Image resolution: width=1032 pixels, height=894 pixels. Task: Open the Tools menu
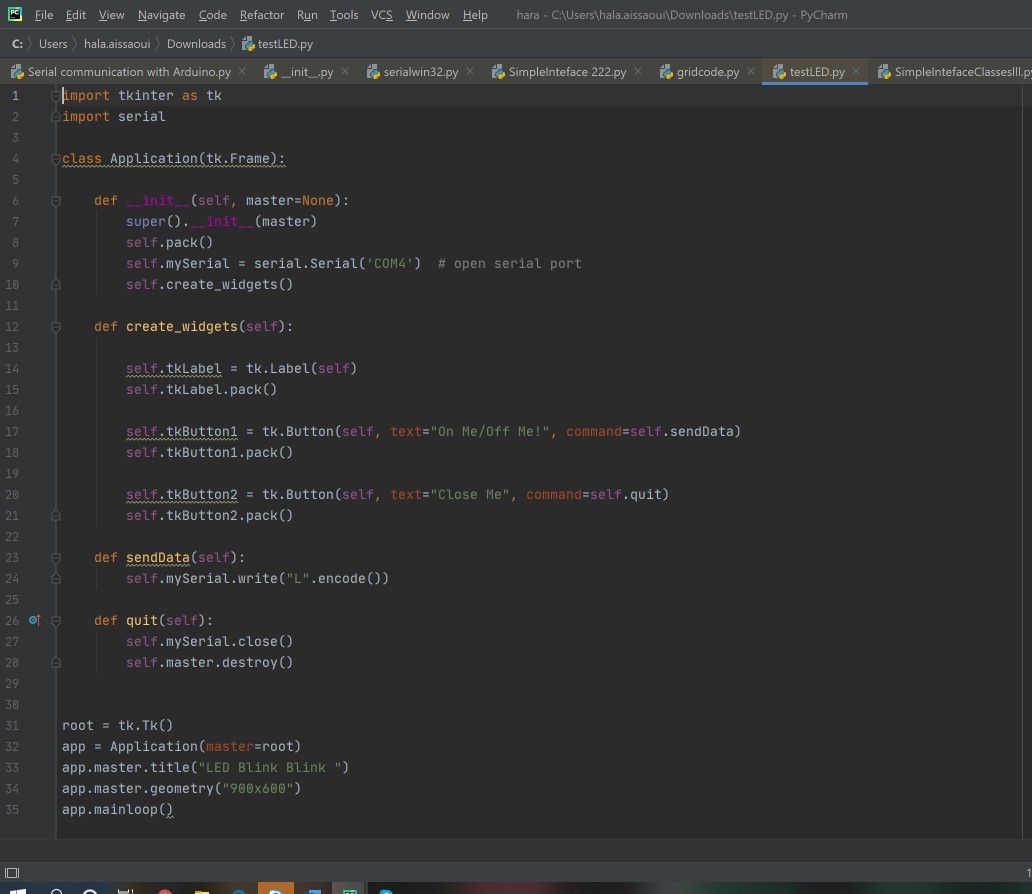click(344, 14)
